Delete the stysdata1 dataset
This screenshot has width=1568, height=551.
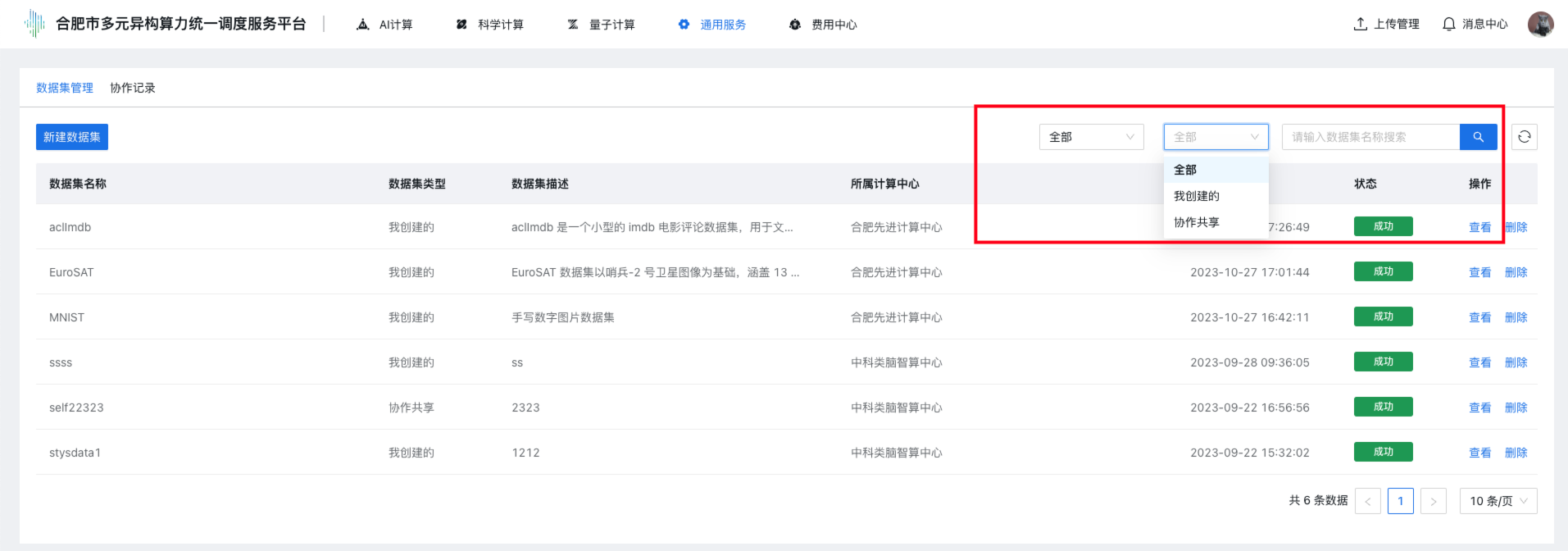coord(1516,453)
